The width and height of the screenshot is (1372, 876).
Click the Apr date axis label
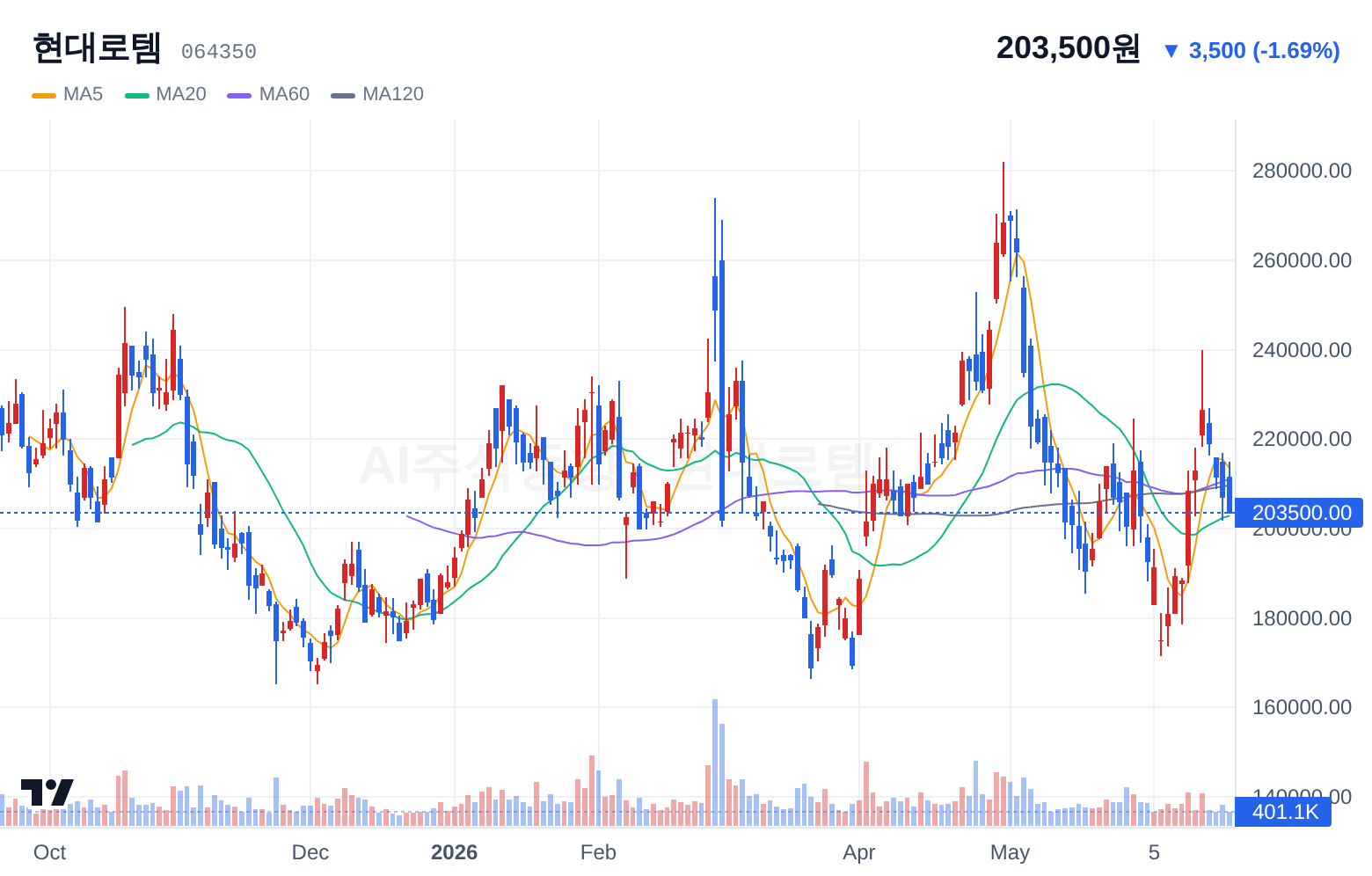coord(858,852)
